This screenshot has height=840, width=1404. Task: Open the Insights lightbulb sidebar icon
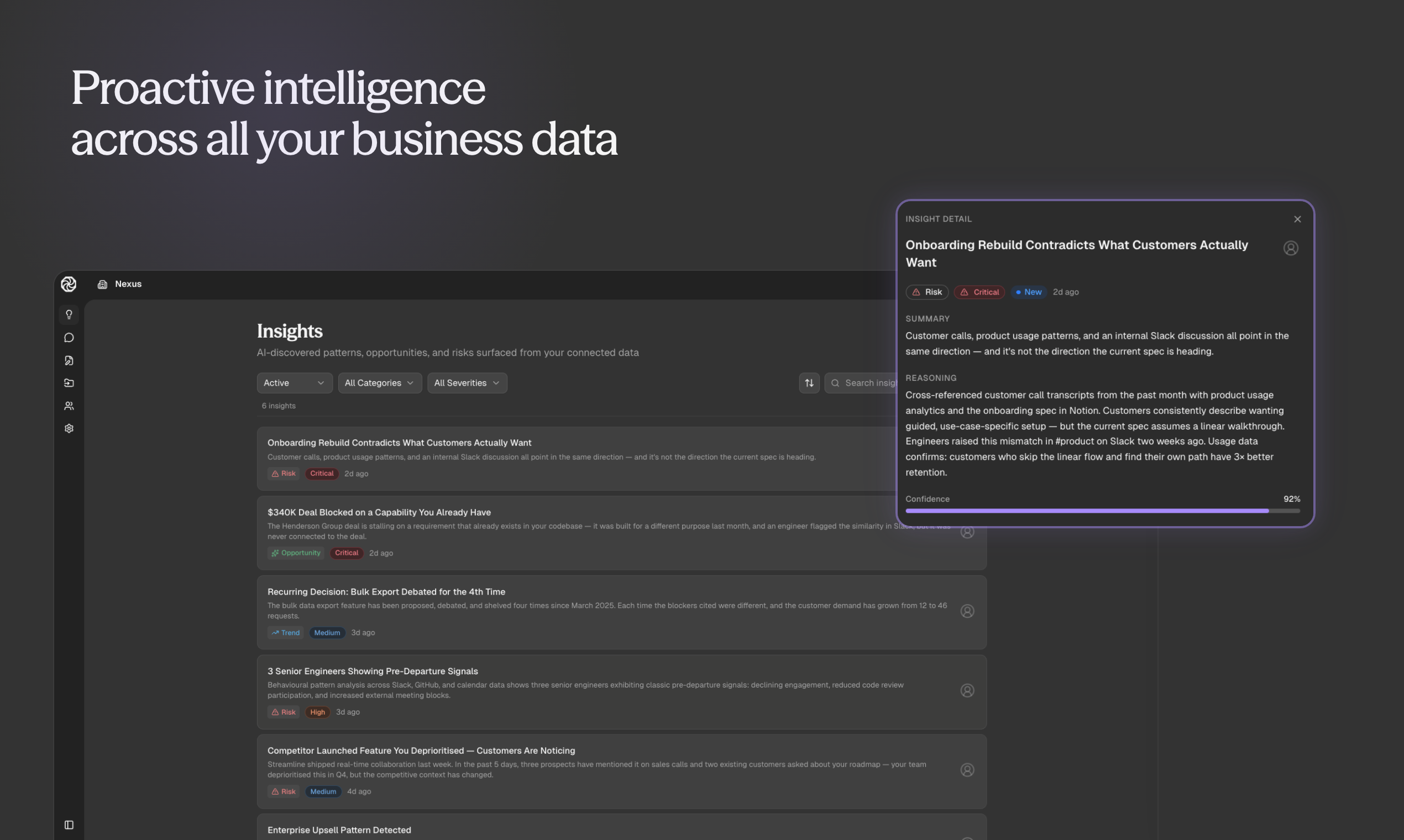(x=69, y=314)
